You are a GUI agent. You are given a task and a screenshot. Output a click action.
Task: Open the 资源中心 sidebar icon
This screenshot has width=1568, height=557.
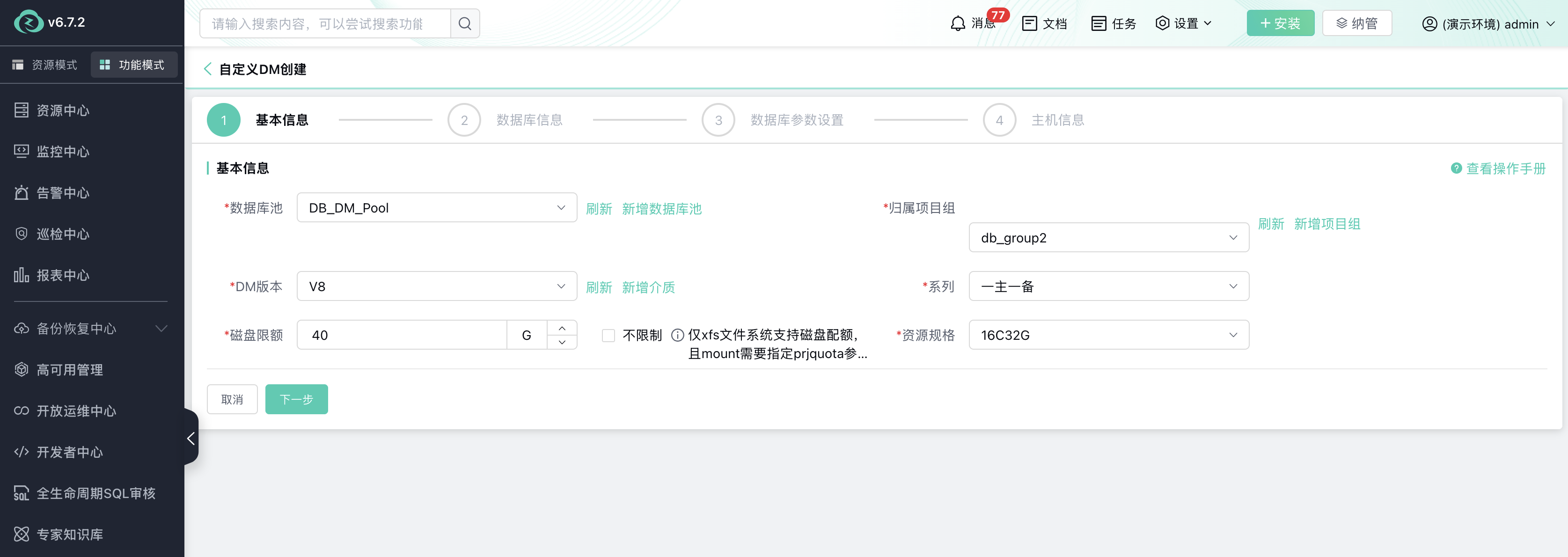click(22, 110)
